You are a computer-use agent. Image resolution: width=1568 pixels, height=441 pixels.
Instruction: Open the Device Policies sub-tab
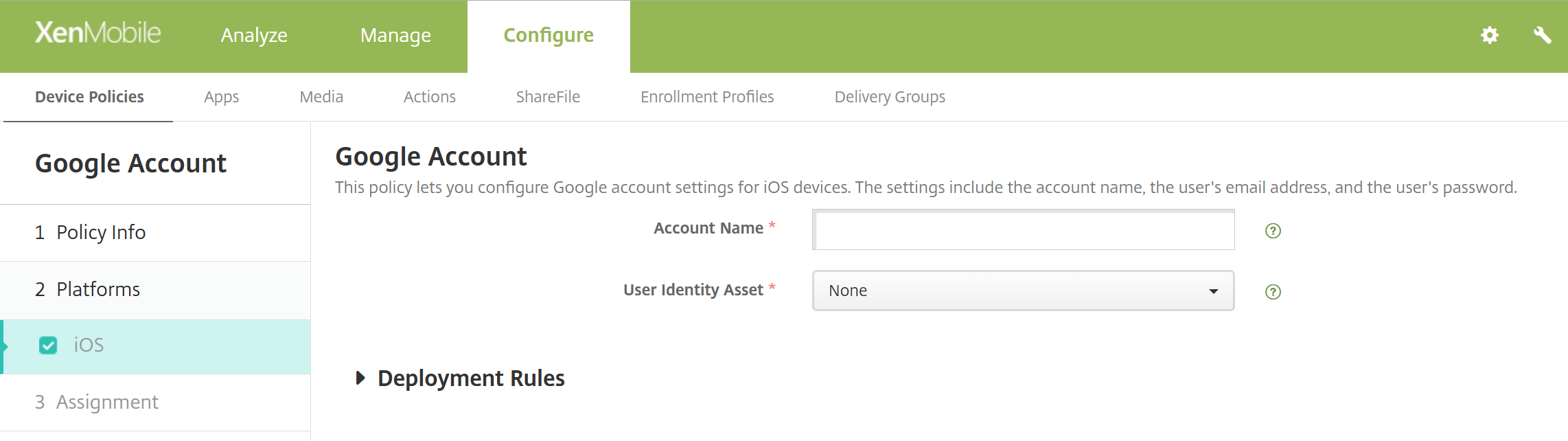89,97
